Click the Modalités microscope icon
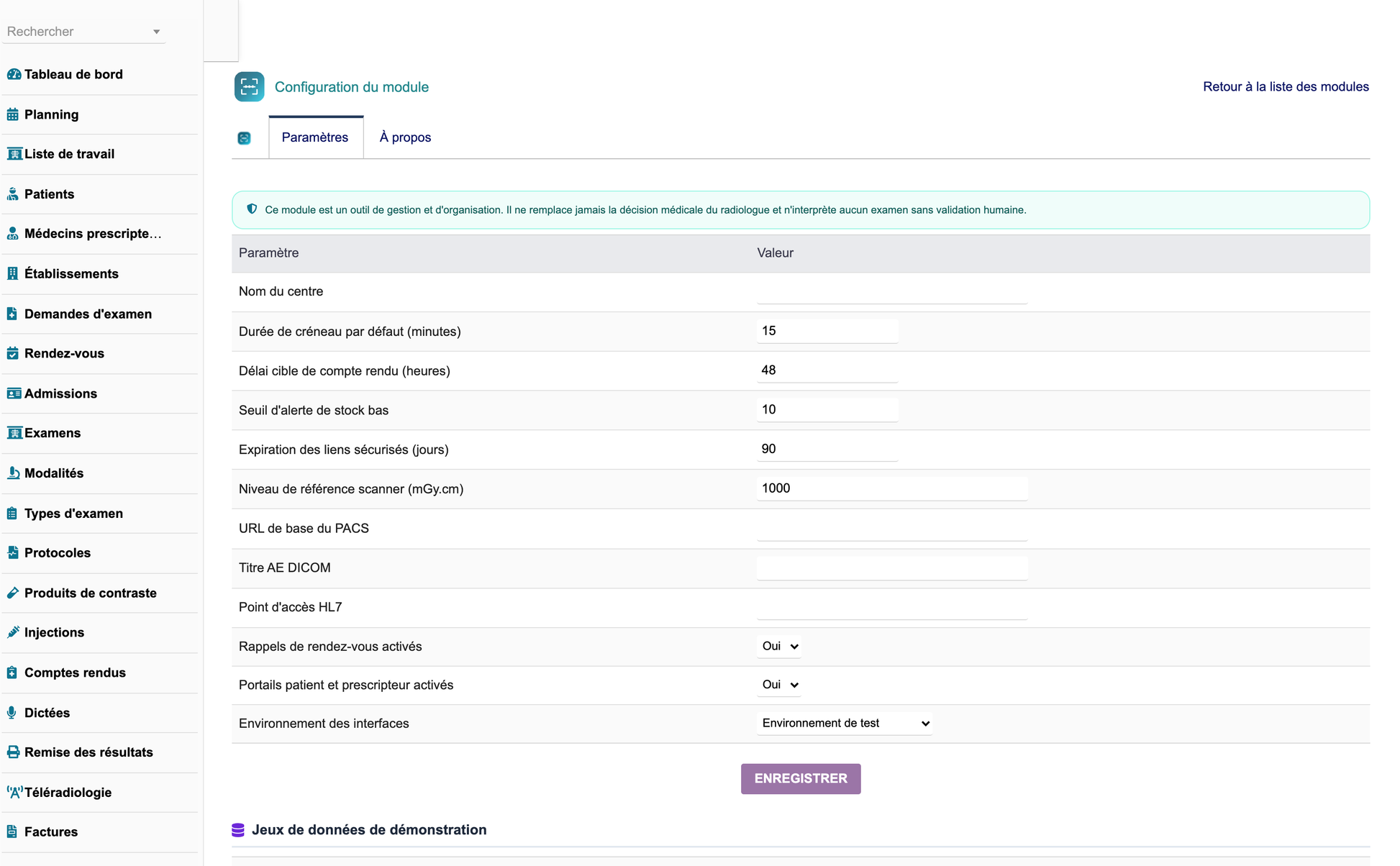The image size is (1400, 866). [13, 473]
